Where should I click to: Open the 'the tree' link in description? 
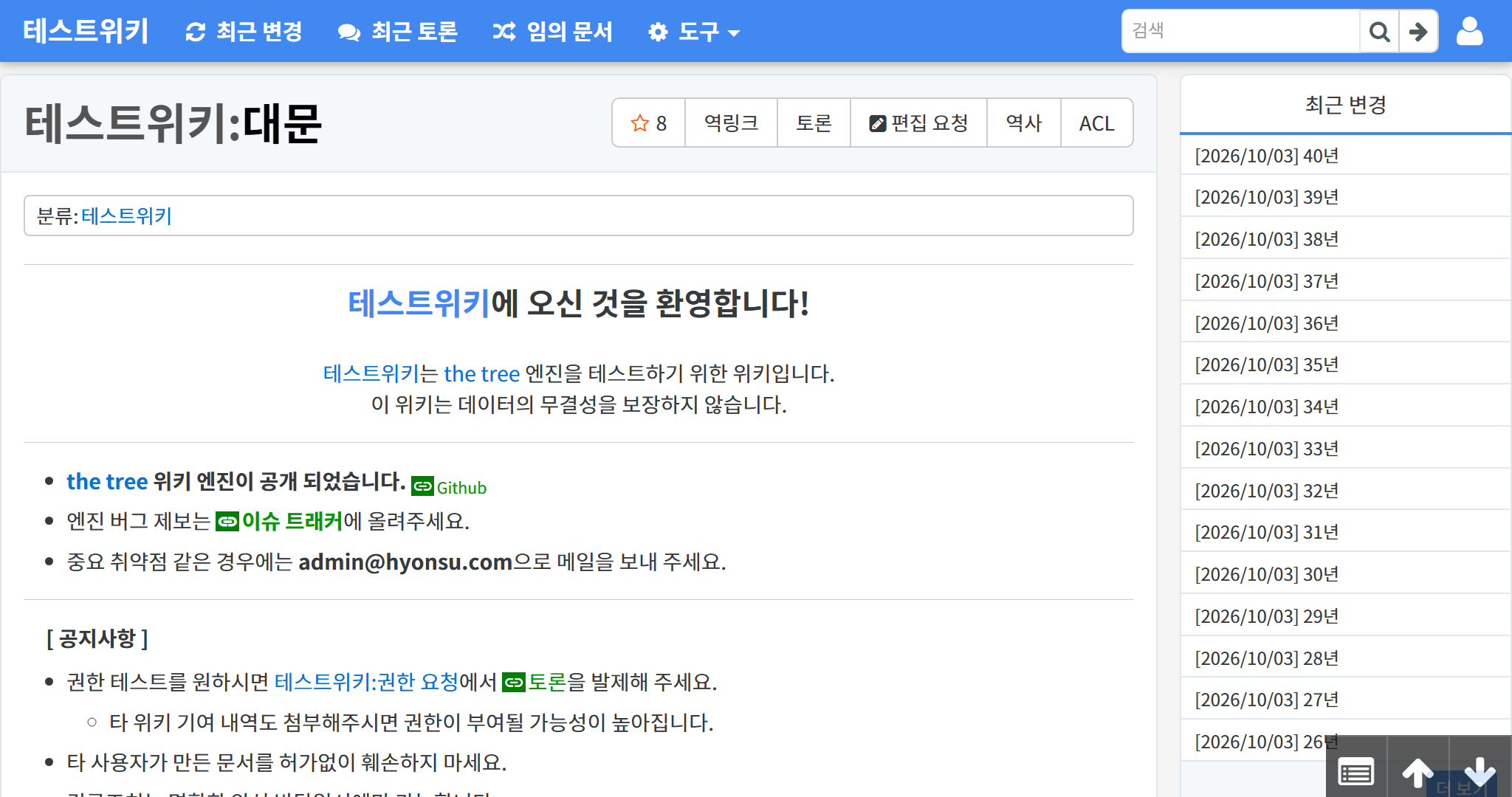(481, 373)
